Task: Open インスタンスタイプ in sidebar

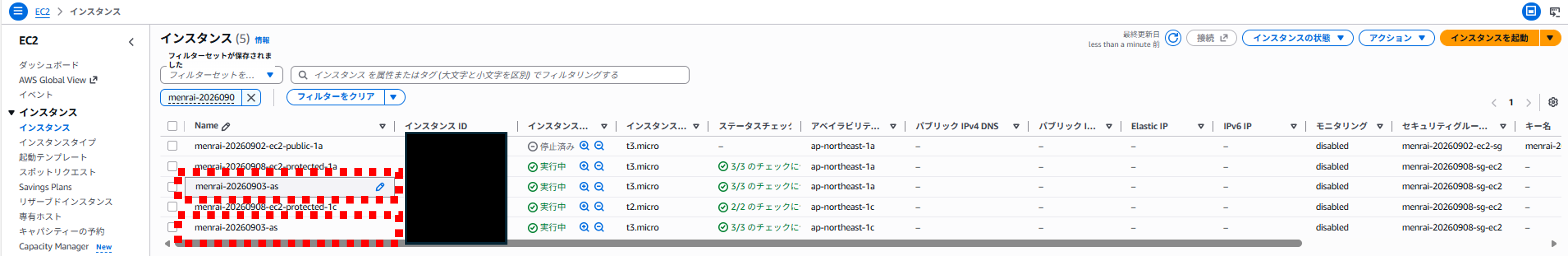Action: 57,142
